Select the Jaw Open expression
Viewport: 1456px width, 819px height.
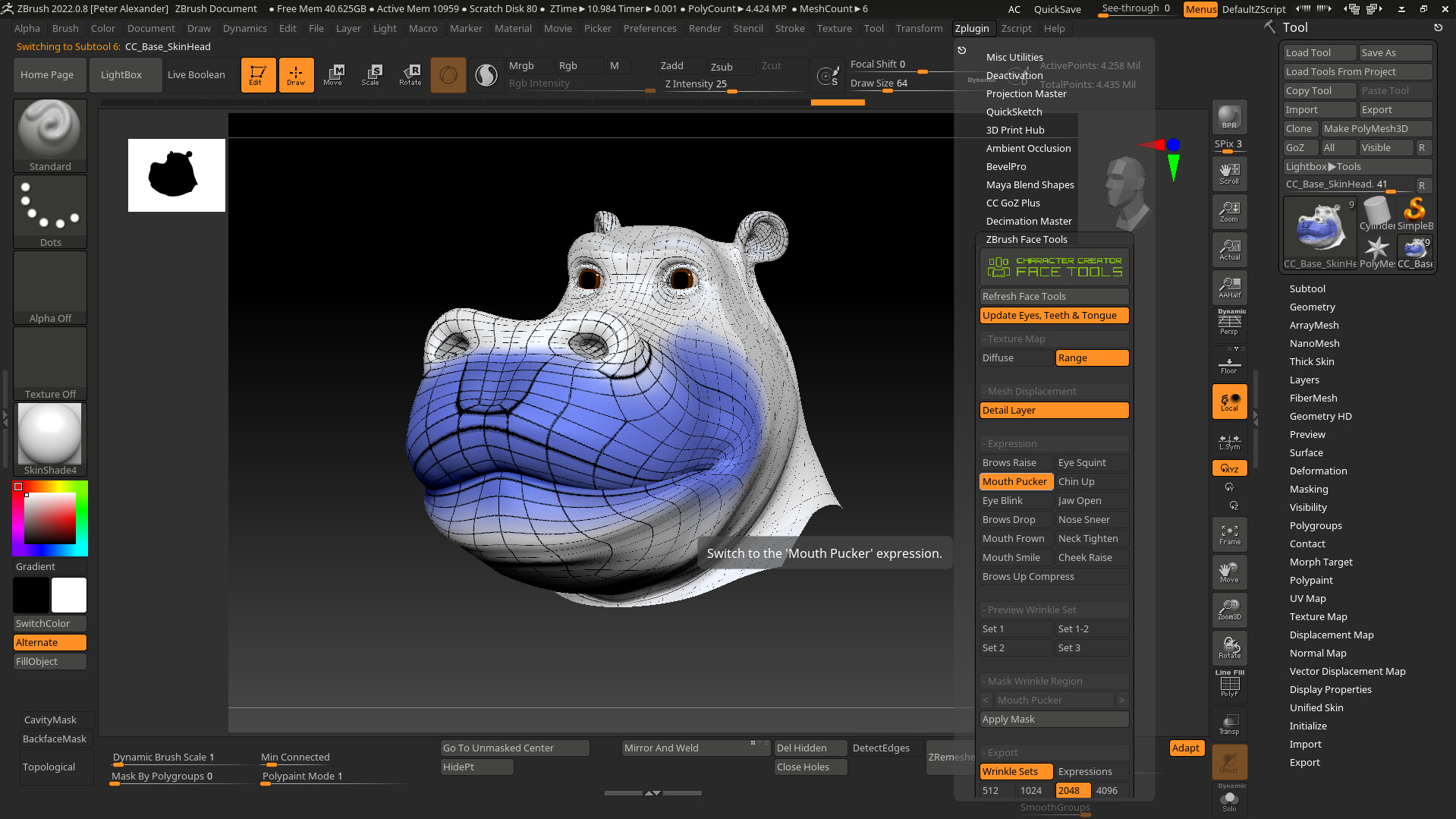pos(1093,500)
